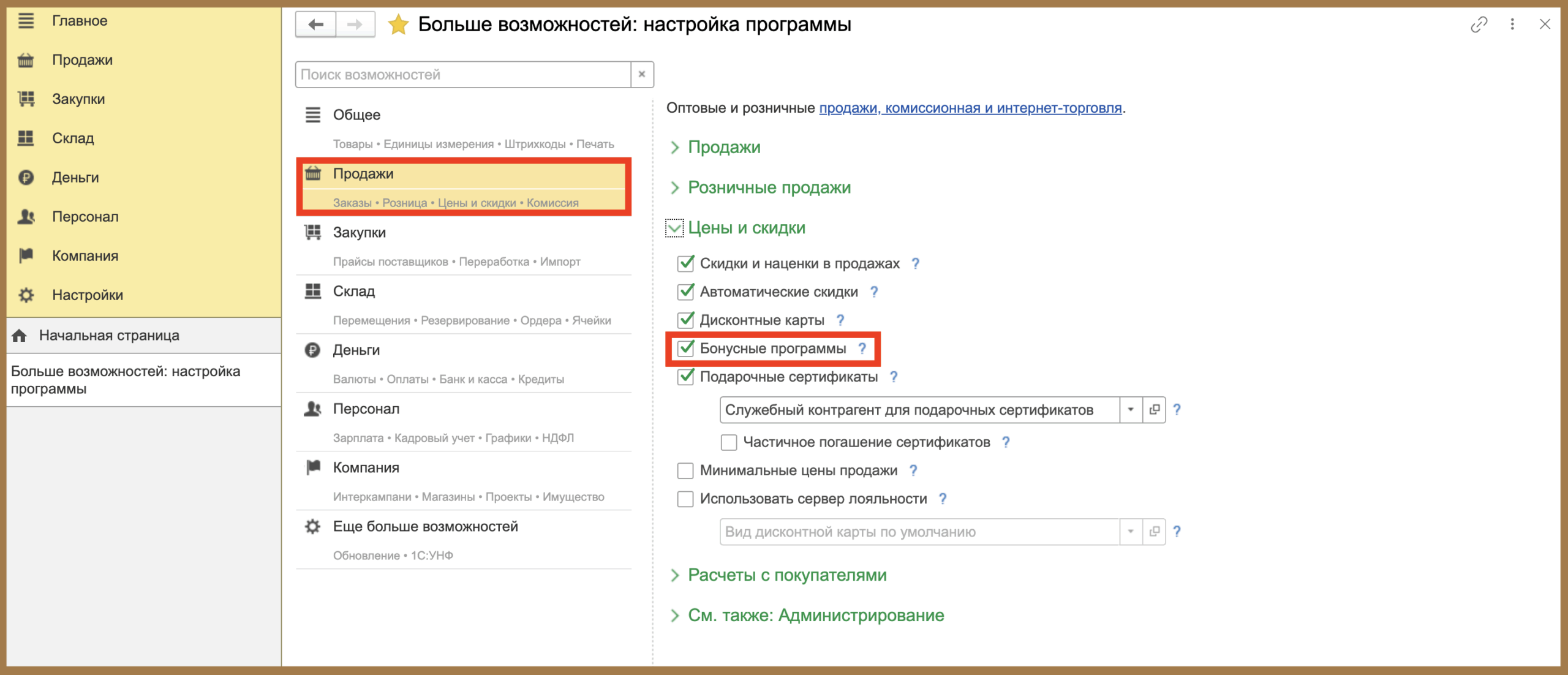Viewport: 1568px width, 675px height.
Task: Click help question mark next to Бонусные программы
Action: pyautogui.click(x=862, y=349)
